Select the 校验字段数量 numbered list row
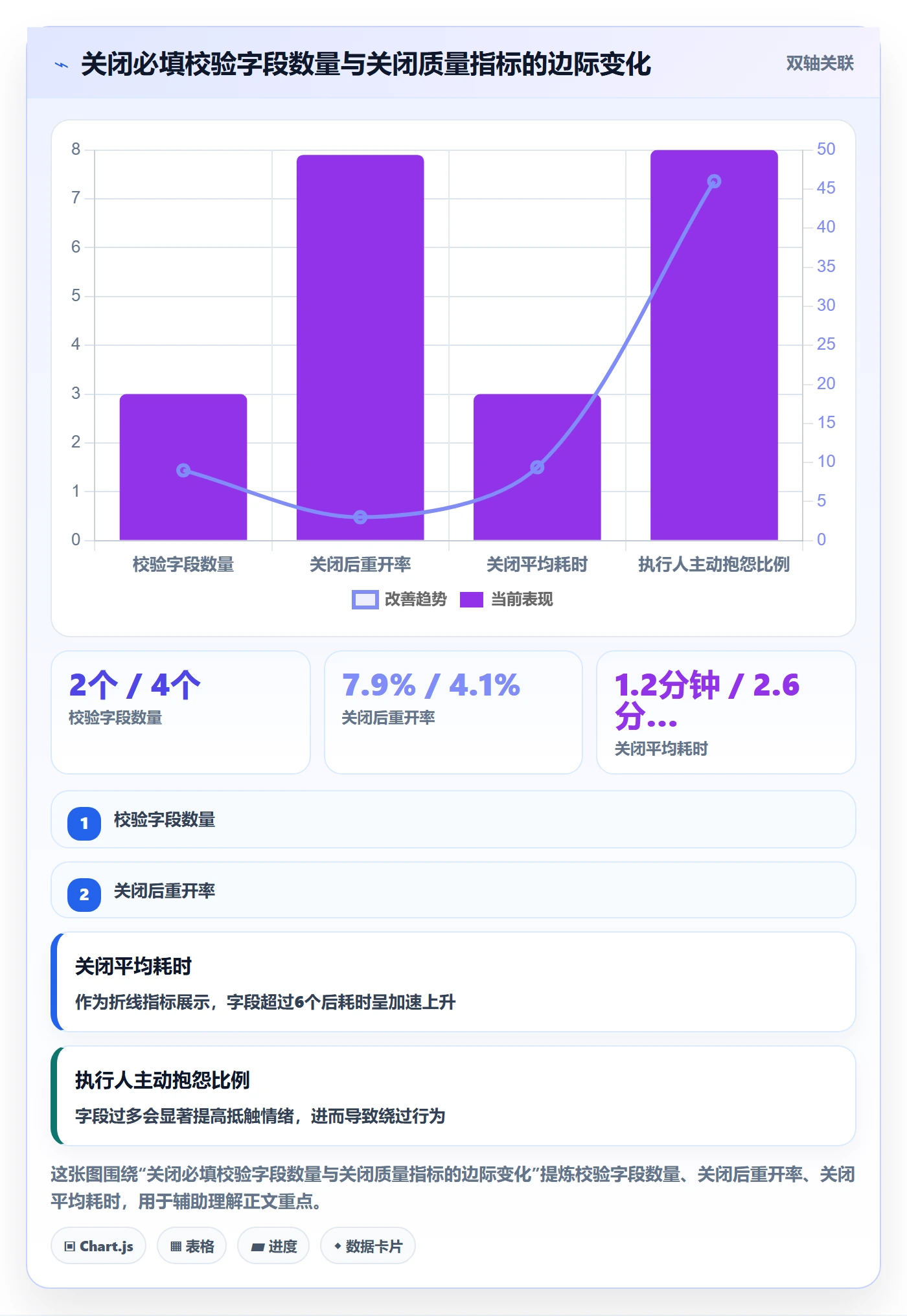This screenshot has width=907, height=1316. pos(454,819)
